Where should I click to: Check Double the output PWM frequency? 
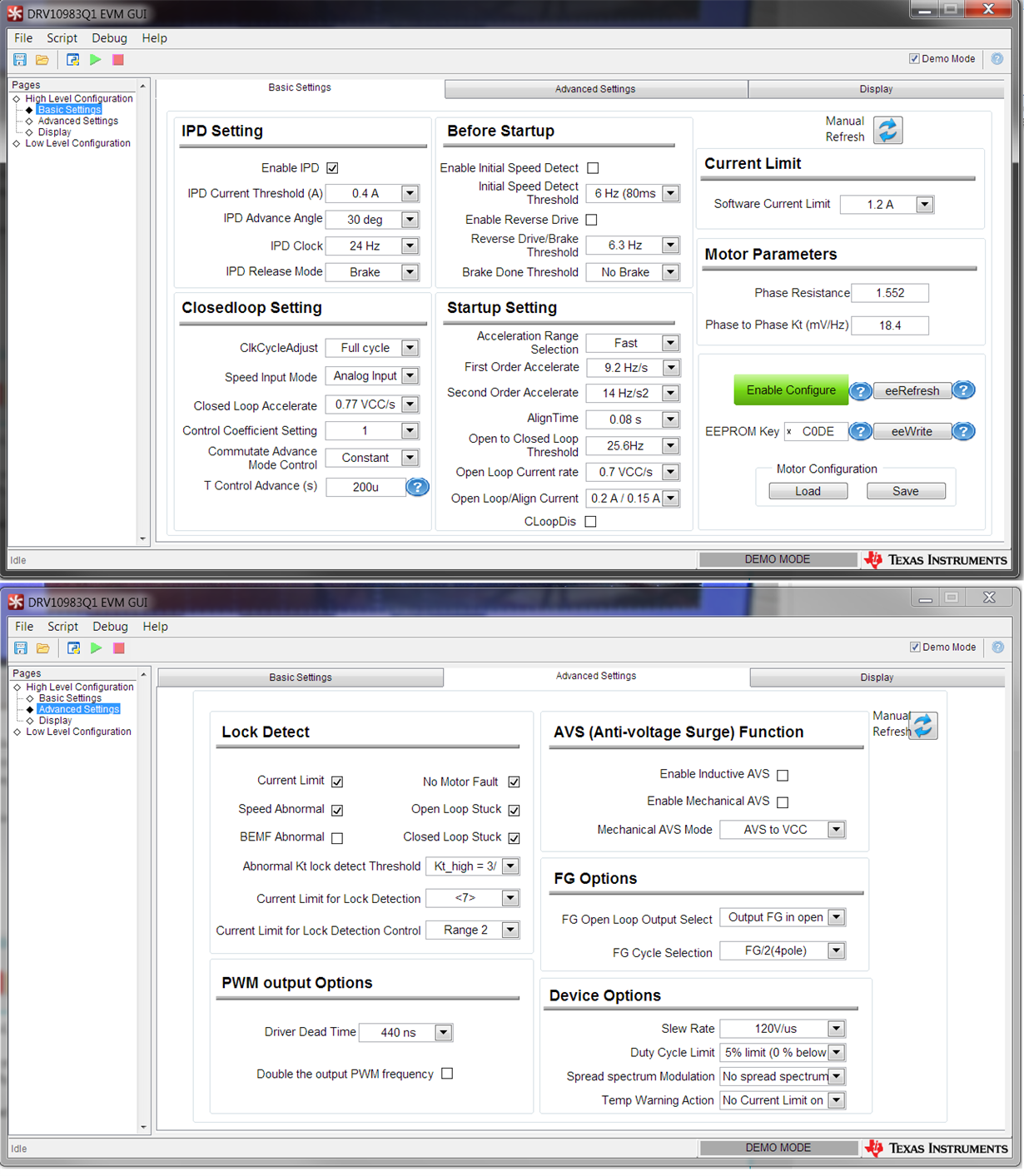click(x=447, y=1074)
